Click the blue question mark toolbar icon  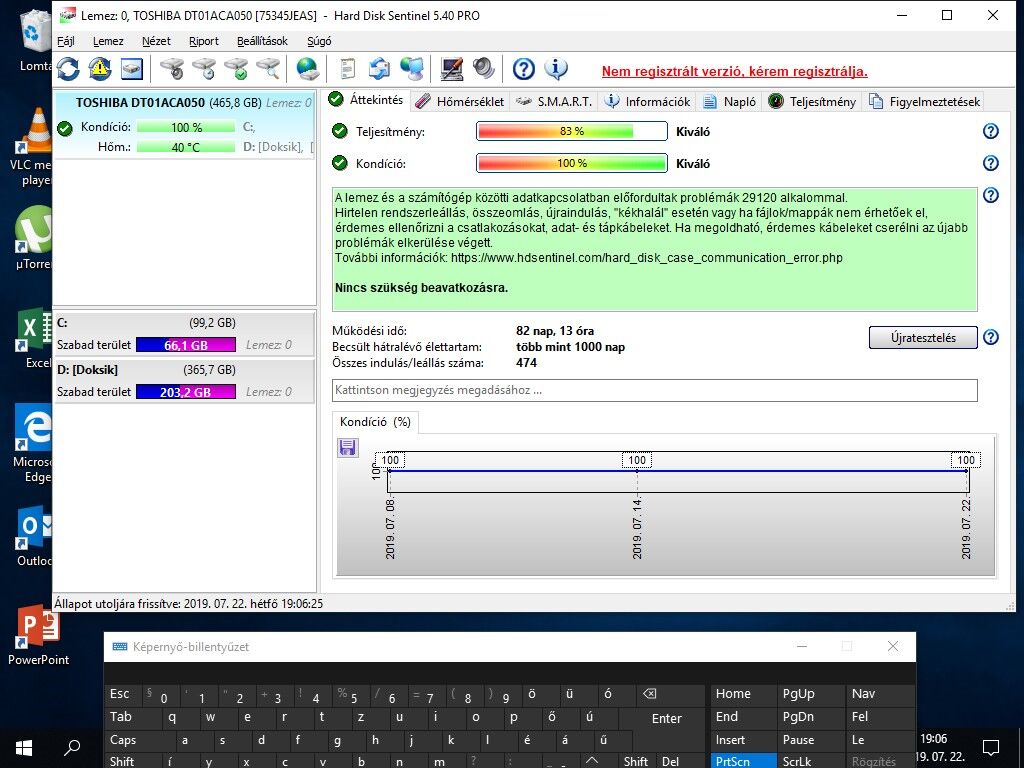[524, 69]
